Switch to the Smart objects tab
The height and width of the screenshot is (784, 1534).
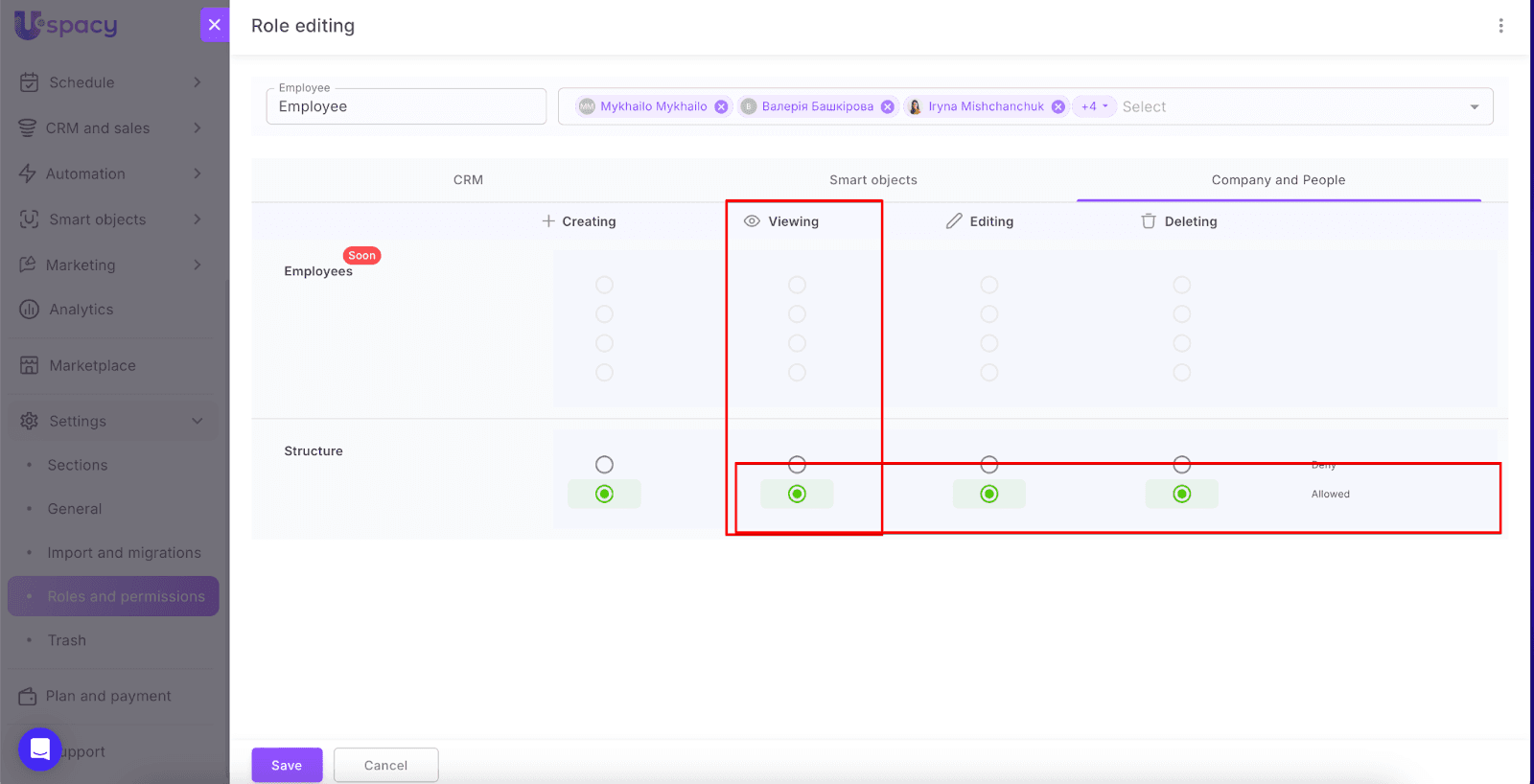click(872, 180)
